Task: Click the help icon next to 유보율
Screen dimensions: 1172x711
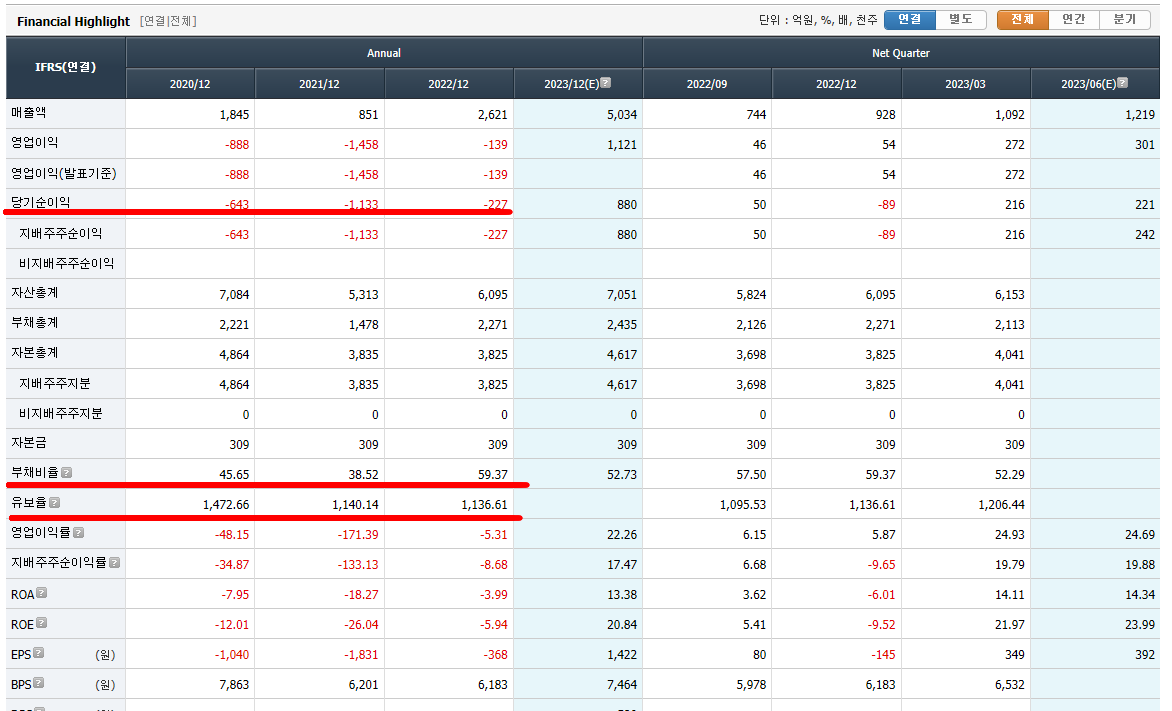Action: [x=55, y=502]
